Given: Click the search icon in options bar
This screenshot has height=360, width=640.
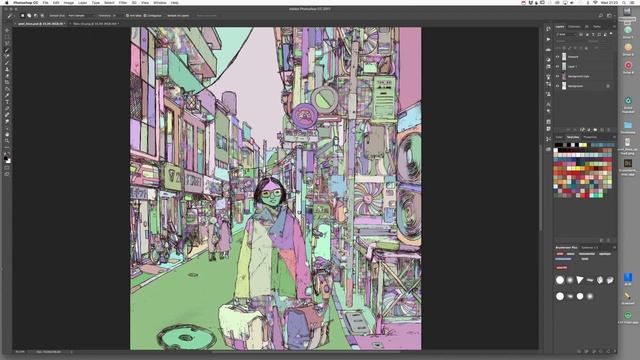Looking at the screenshot, I should (601, 16).
